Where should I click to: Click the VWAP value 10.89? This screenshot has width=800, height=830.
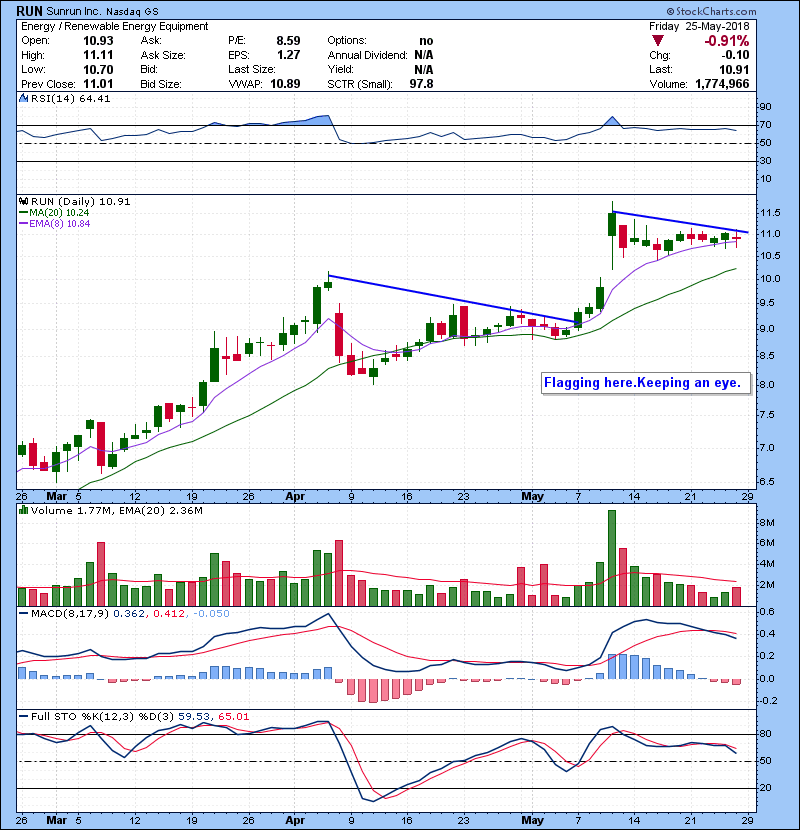click(285, 84)
